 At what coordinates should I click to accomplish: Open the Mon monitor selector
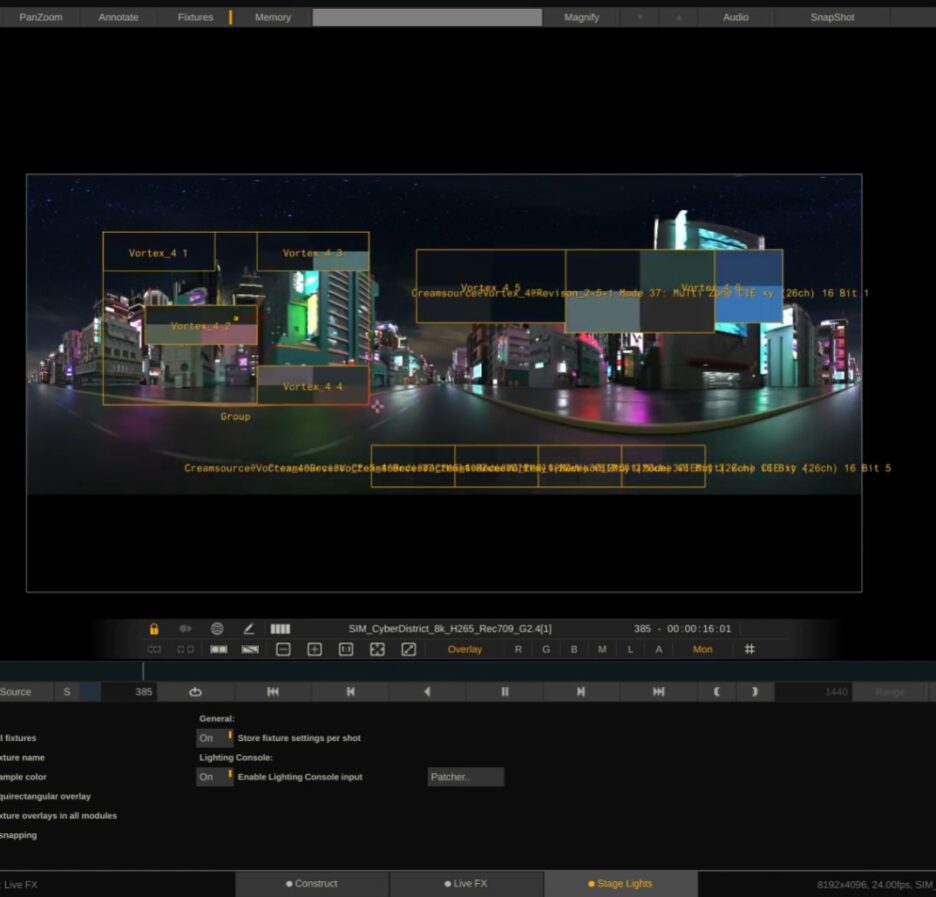pos(703,649)
